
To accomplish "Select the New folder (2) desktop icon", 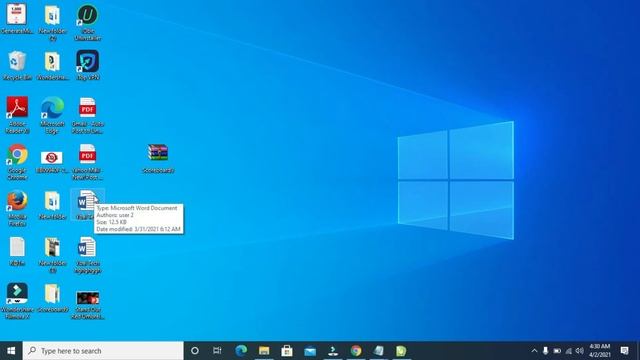I will [x=52, y=16].
